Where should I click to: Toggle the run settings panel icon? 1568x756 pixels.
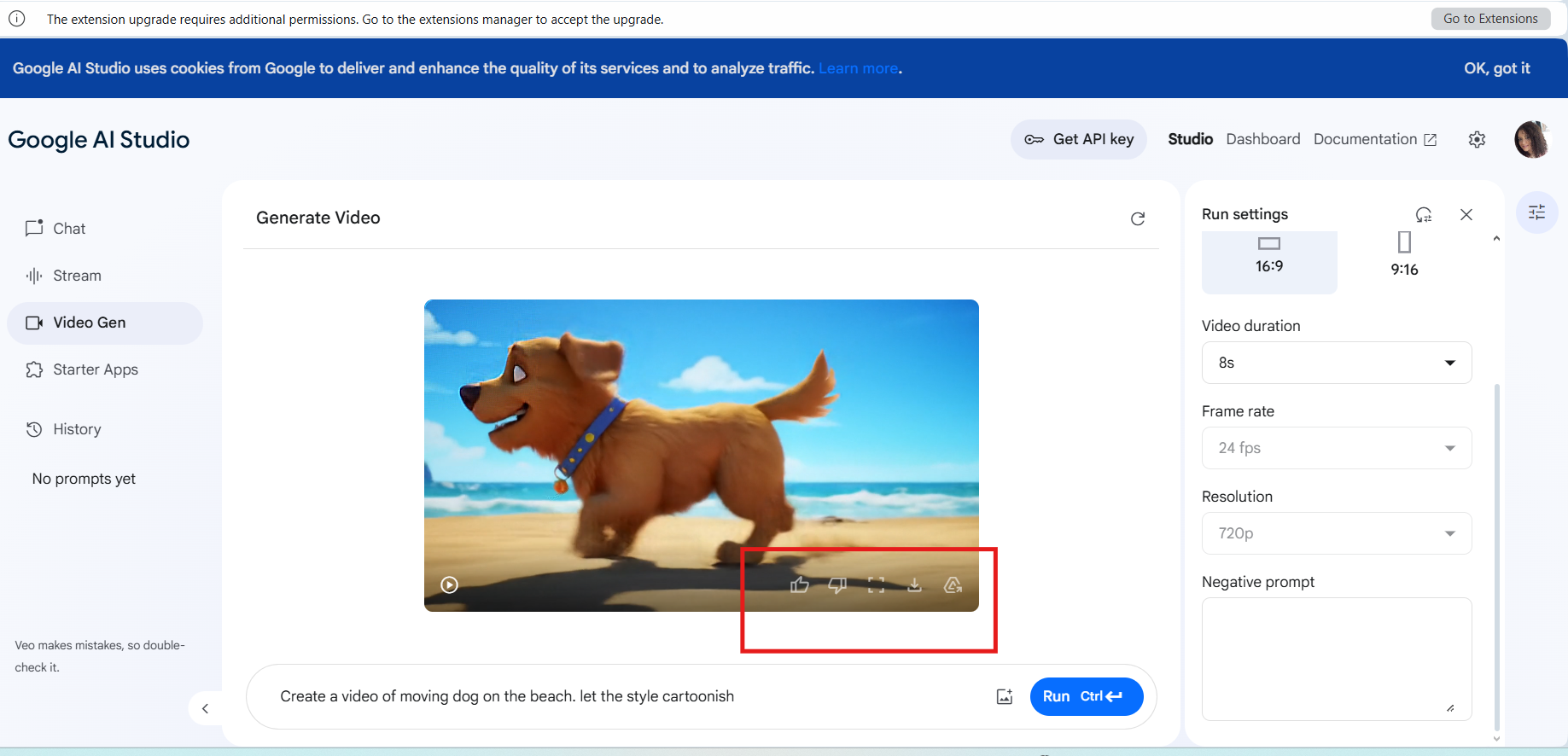coord(1536,212)
